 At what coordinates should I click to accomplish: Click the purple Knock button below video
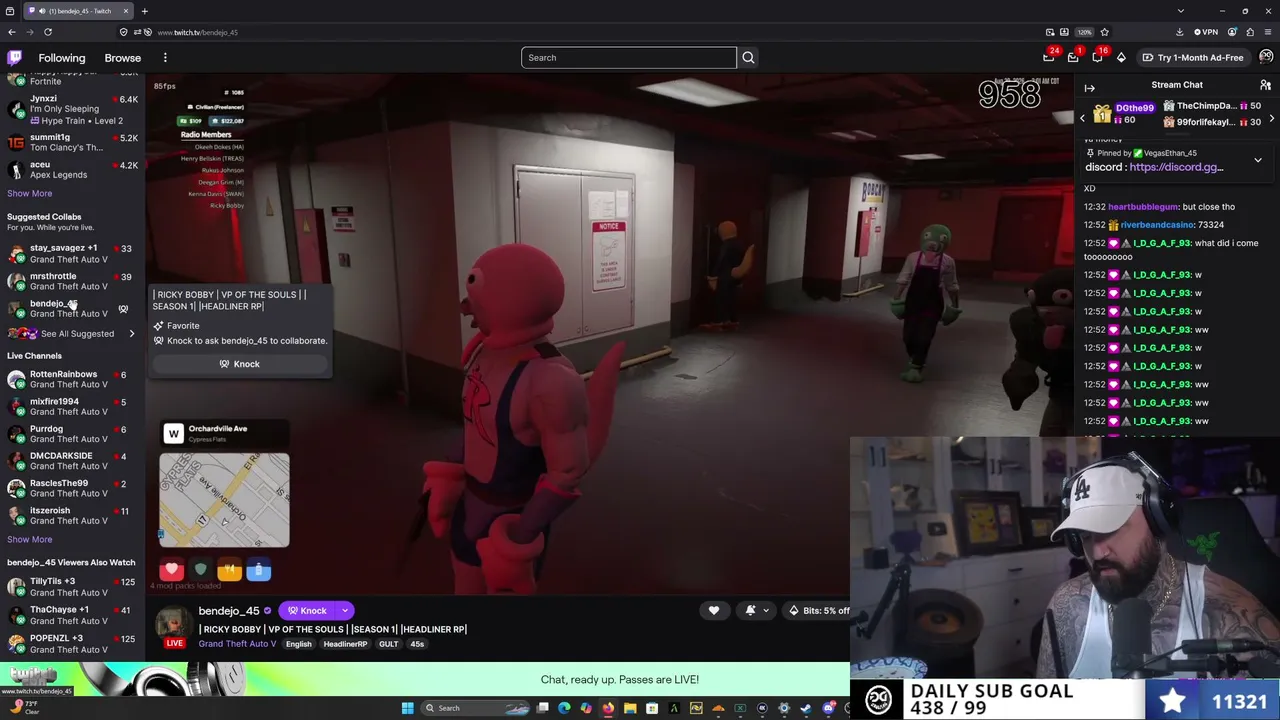(308, 611)
